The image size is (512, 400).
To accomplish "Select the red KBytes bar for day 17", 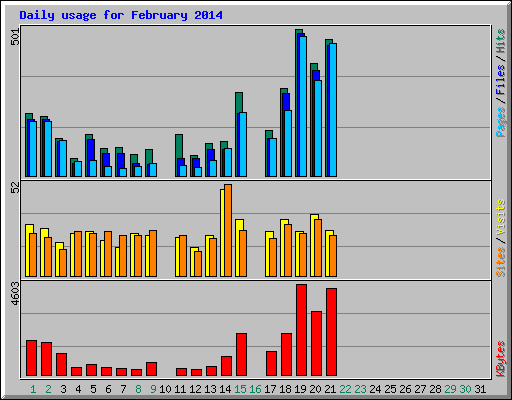I will tap(271, 363).
